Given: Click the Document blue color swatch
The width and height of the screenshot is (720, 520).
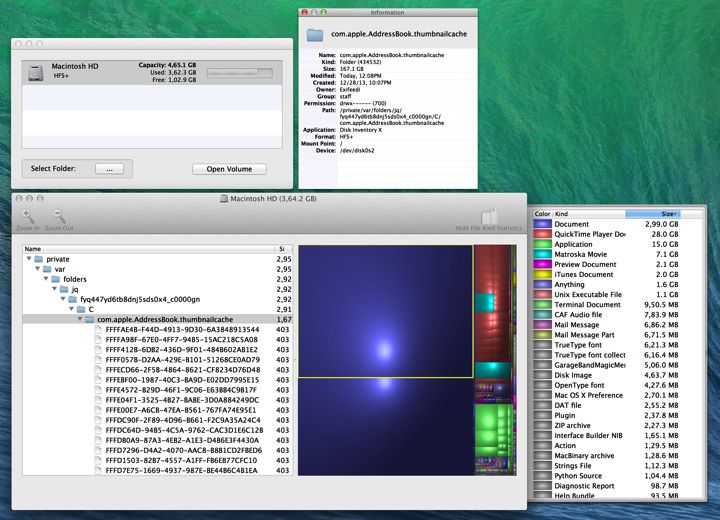Looking at the screenshot, I should pyautogui.click(x=542, y=224).
